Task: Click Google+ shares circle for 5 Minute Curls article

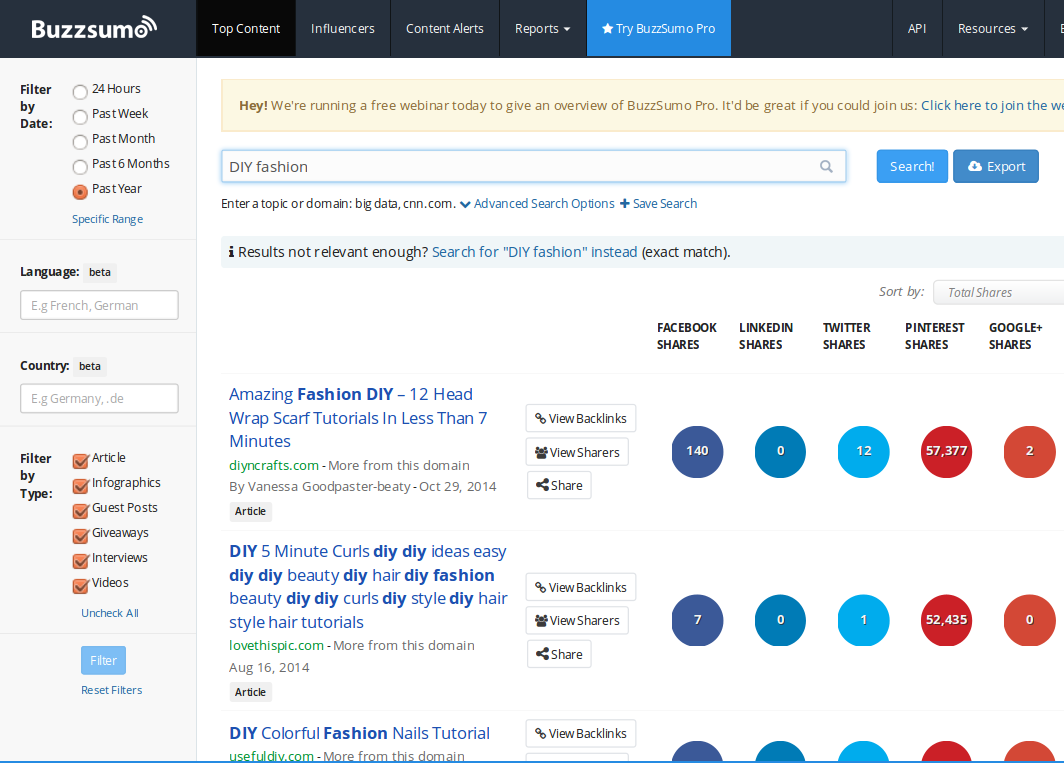Action: [x=1029, y=620]
